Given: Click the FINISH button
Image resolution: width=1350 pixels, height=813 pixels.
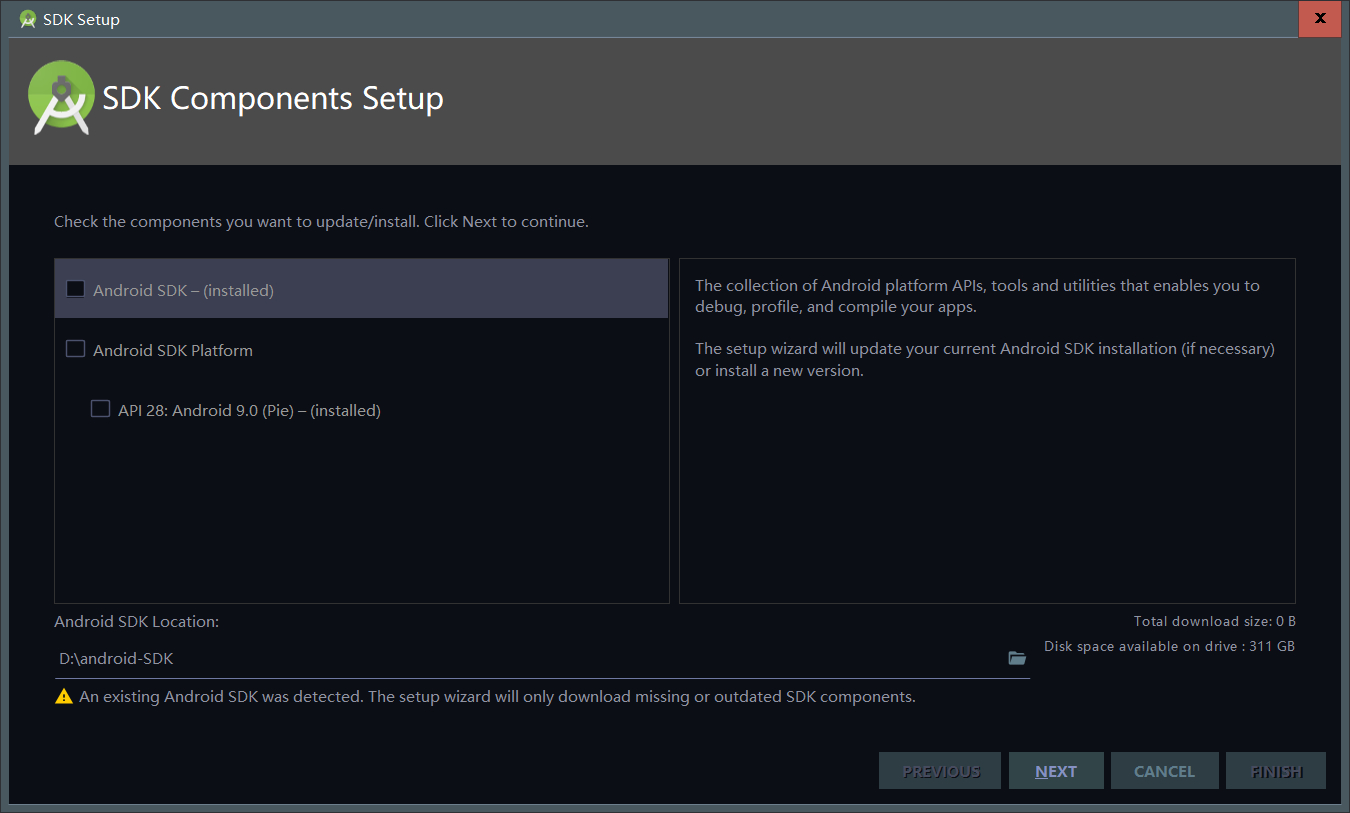Looking at the screenshot, I should tap(1276, 771).
